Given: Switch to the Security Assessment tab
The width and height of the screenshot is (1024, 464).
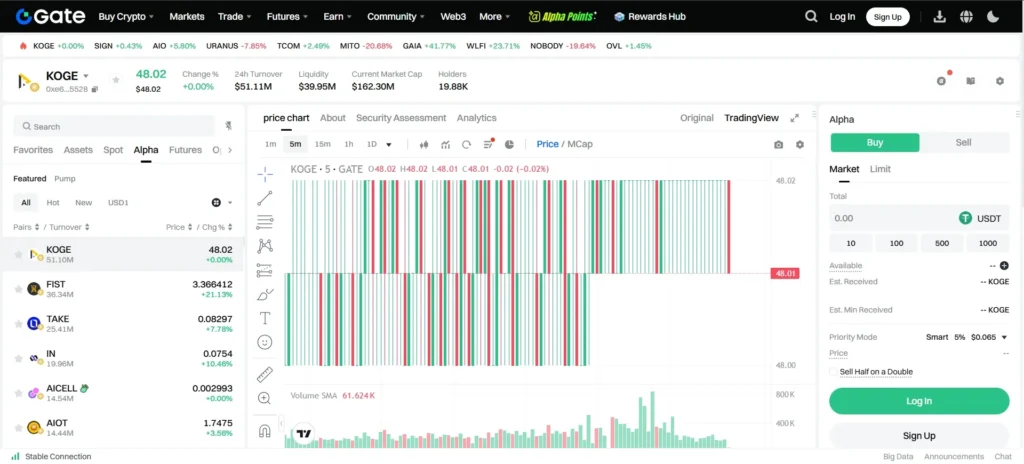Looking at the screenshot, I should 401,118.
